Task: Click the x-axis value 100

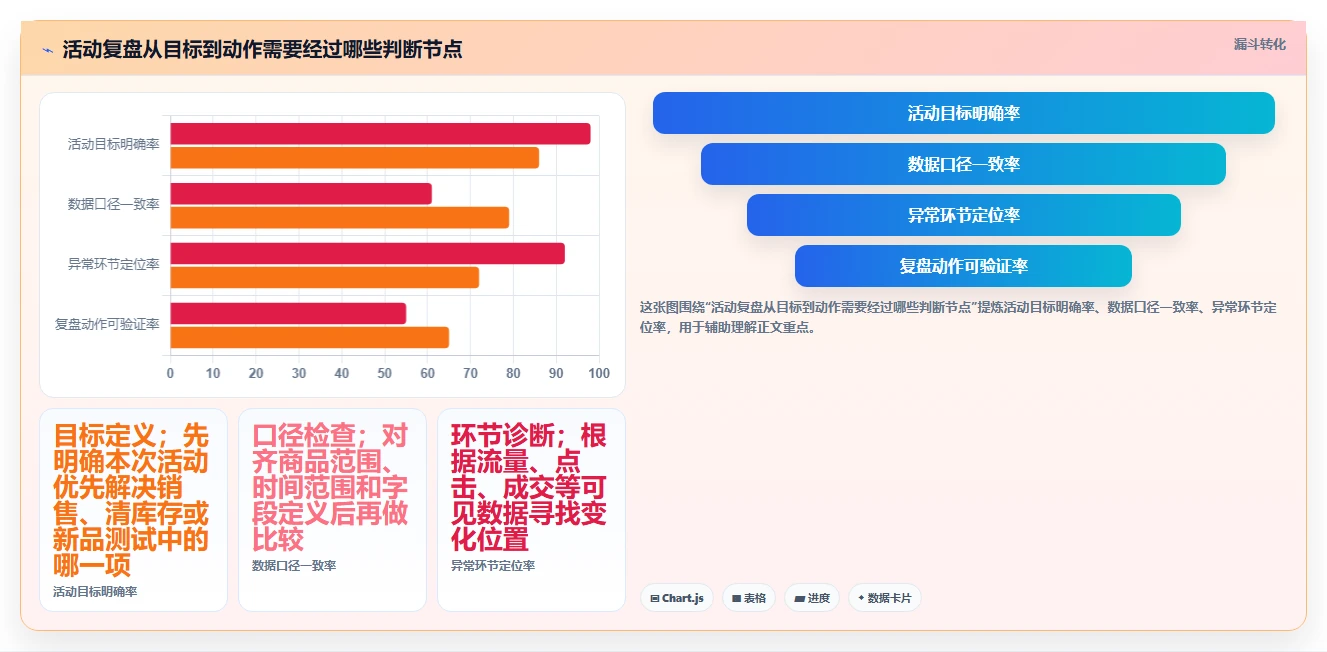Action: click(x=598, y=374)
